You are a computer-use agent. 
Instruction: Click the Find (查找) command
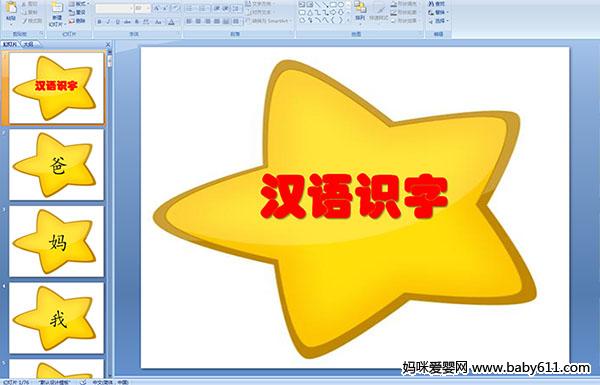point(437,4)
